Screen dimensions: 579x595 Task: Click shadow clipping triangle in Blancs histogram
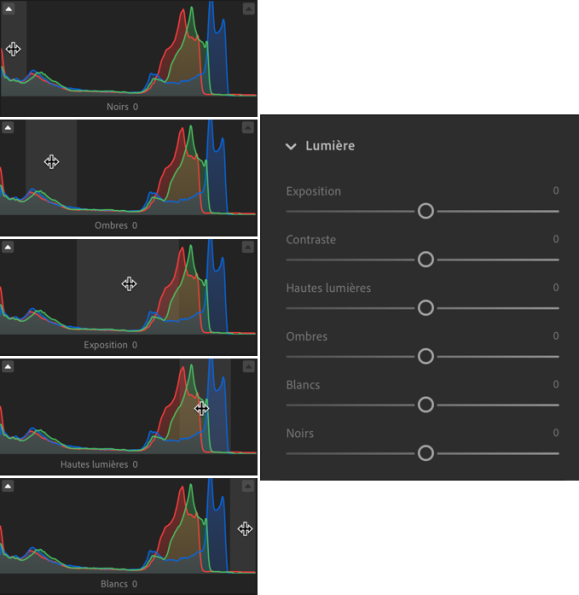[8, 486]
